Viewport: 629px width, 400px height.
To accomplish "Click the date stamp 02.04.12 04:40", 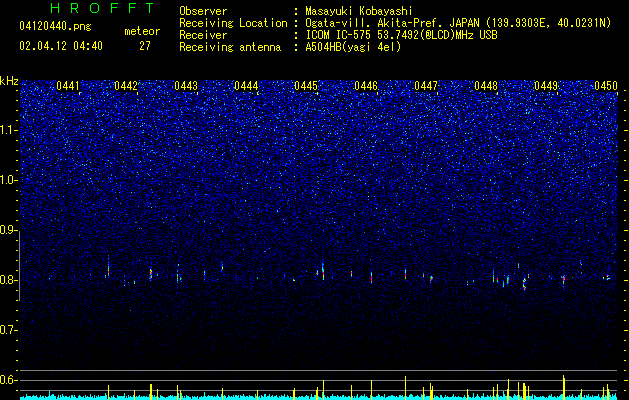I will tap(61, 46).
